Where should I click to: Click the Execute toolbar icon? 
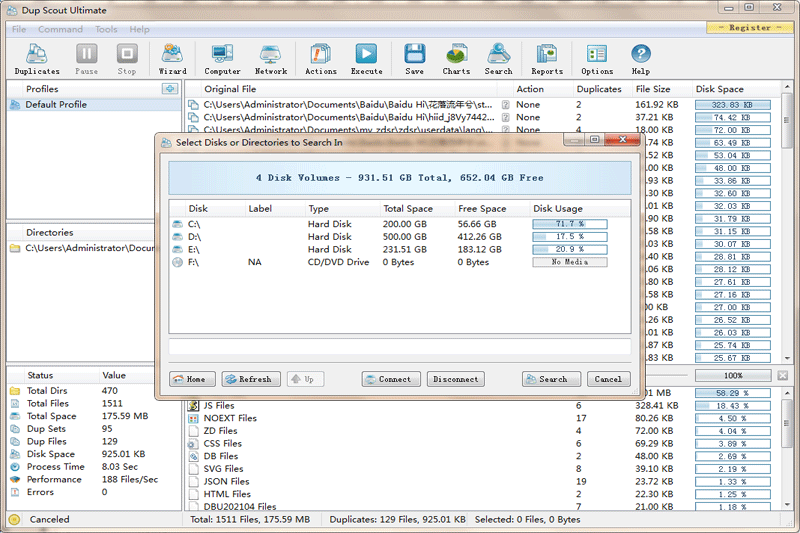366,59
